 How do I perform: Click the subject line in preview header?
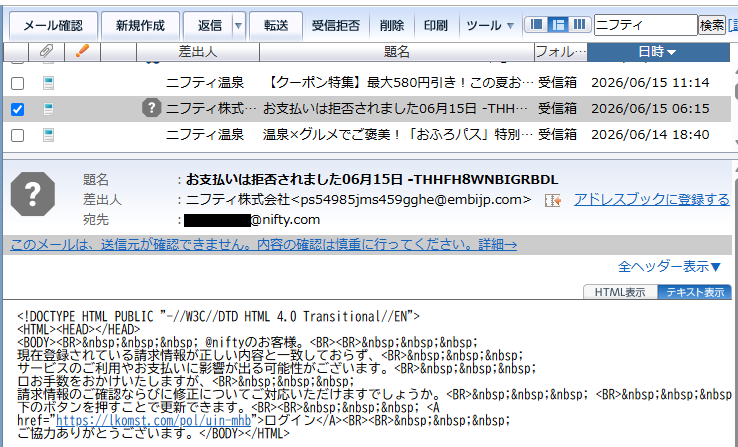click(372, 180)
